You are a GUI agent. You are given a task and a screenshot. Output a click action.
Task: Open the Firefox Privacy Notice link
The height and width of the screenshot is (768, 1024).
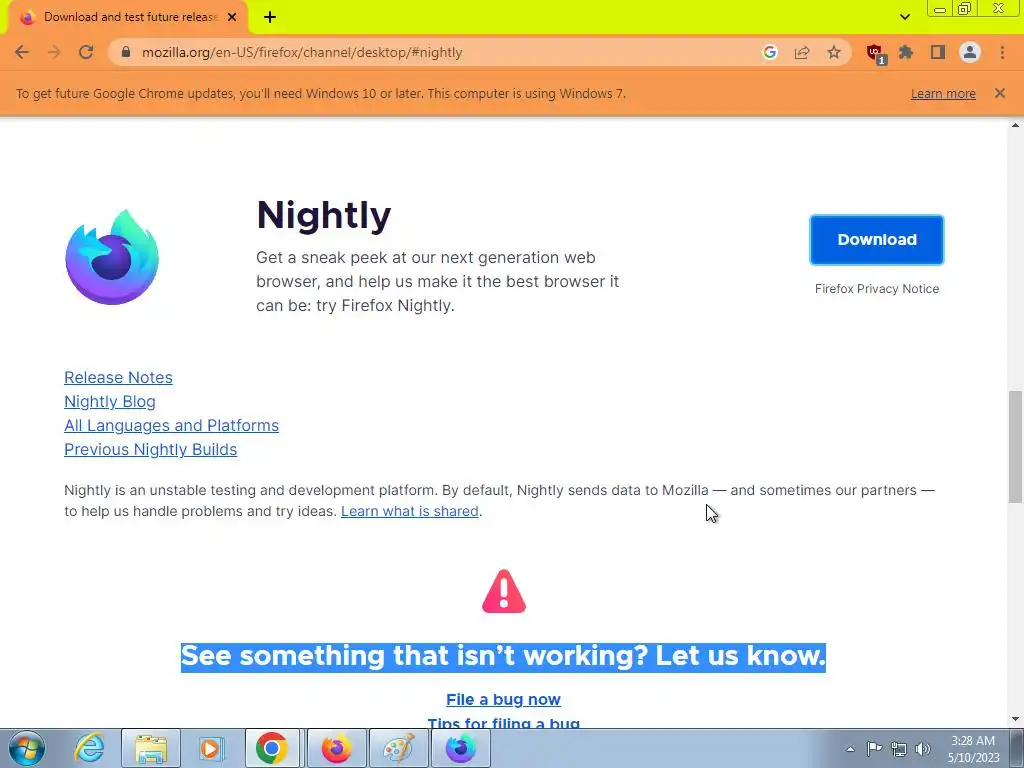pos(876,289)
